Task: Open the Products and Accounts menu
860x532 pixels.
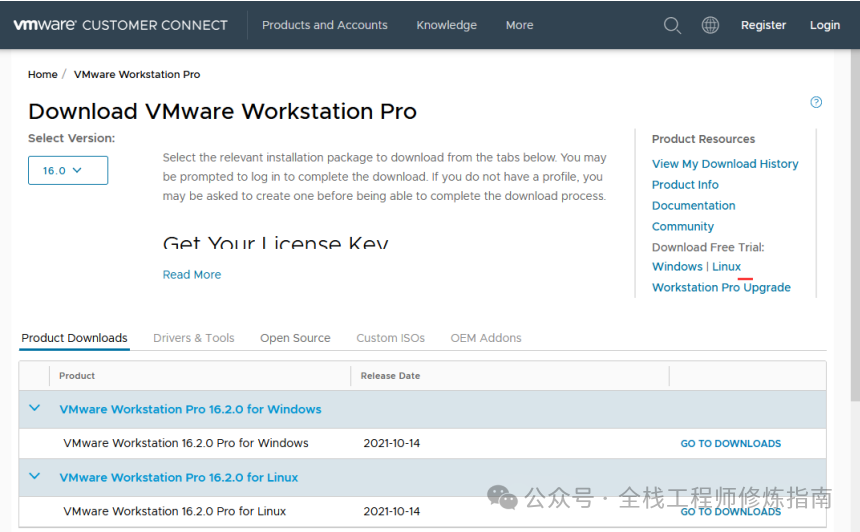Action: click(324, 25)
